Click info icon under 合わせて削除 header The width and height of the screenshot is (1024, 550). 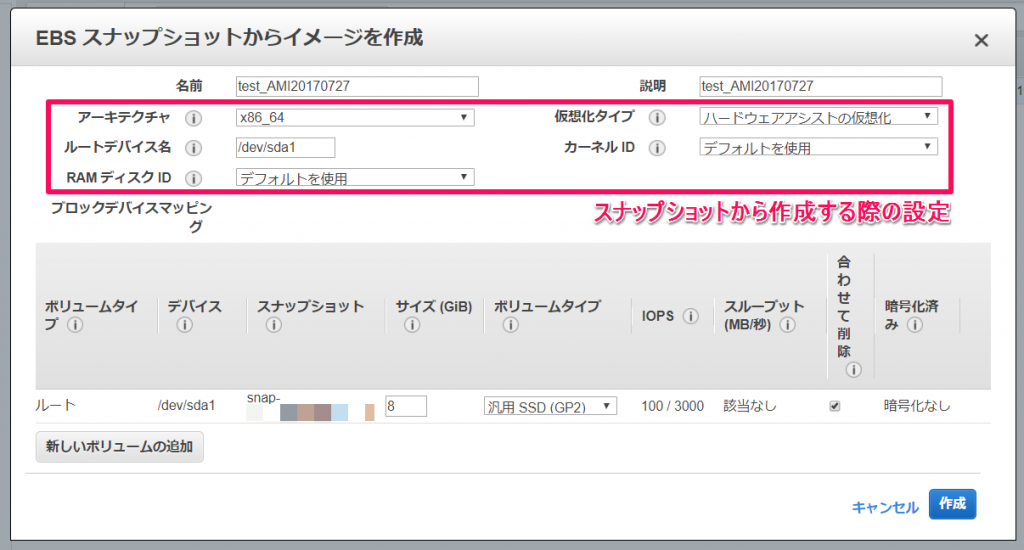(x=854, y=370)
